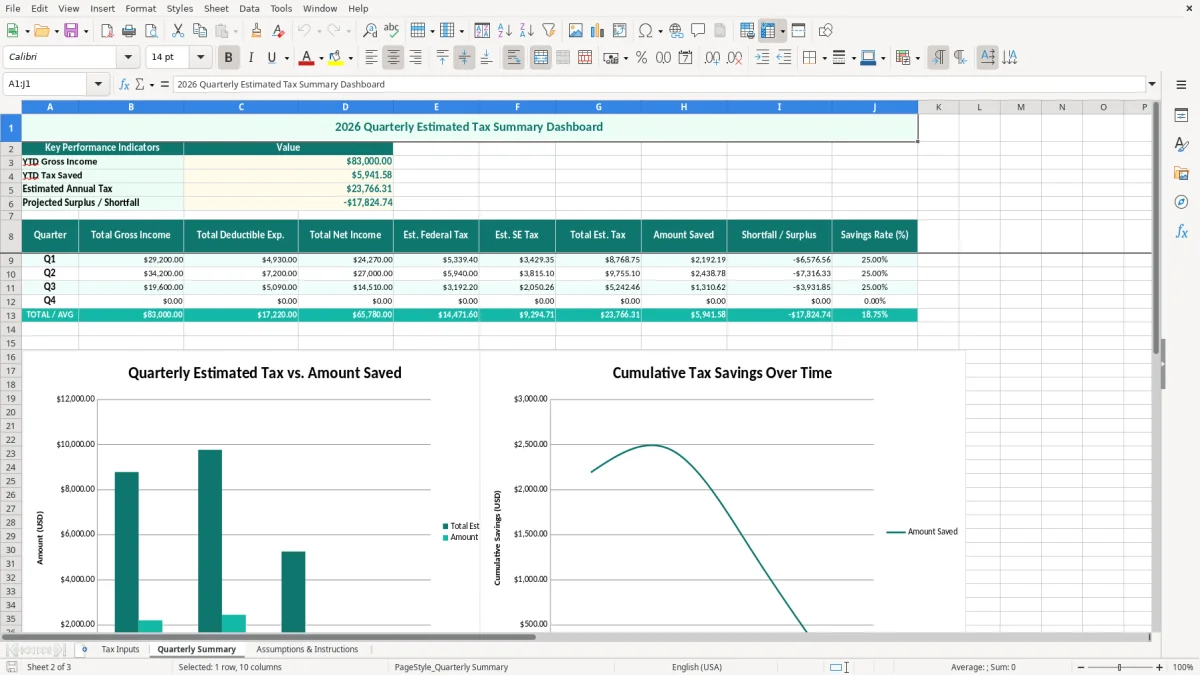The image size is (1200, 675).
Task: Toggle Print Preview icon
Action: (x=150, y=31)
